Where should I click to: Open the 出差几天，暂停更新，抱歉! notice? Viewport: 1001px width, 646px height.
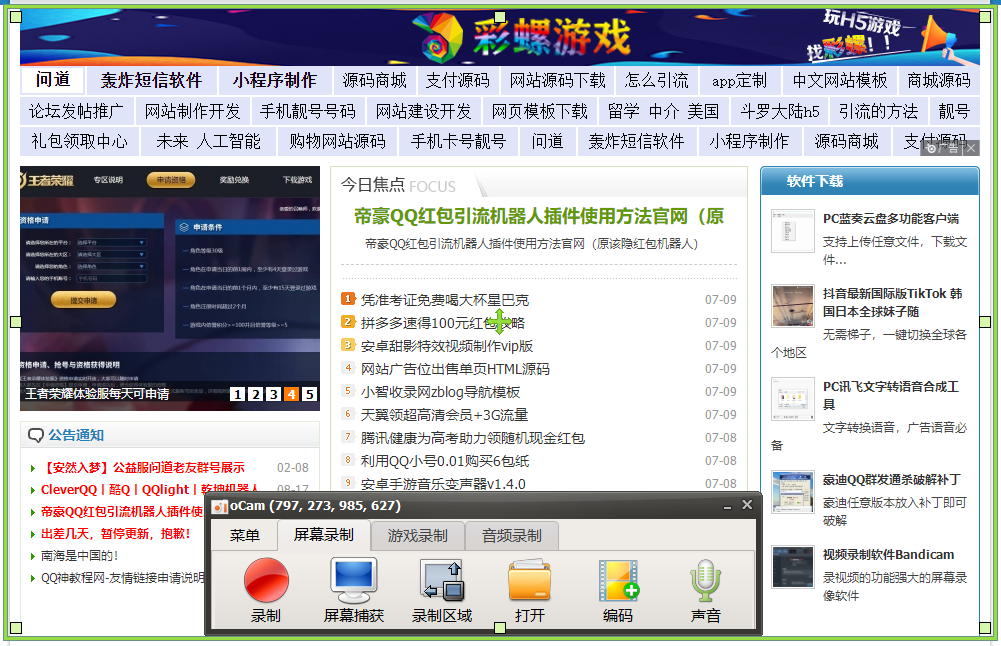tap(116, 534)
